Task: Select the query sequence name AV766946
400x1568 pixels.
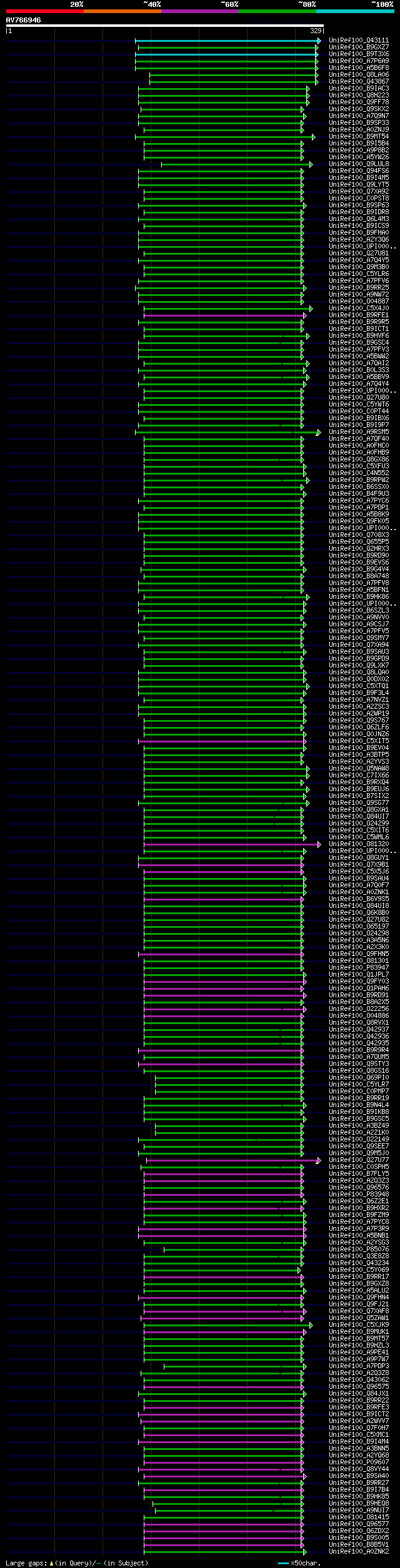Action: point(24,20)
